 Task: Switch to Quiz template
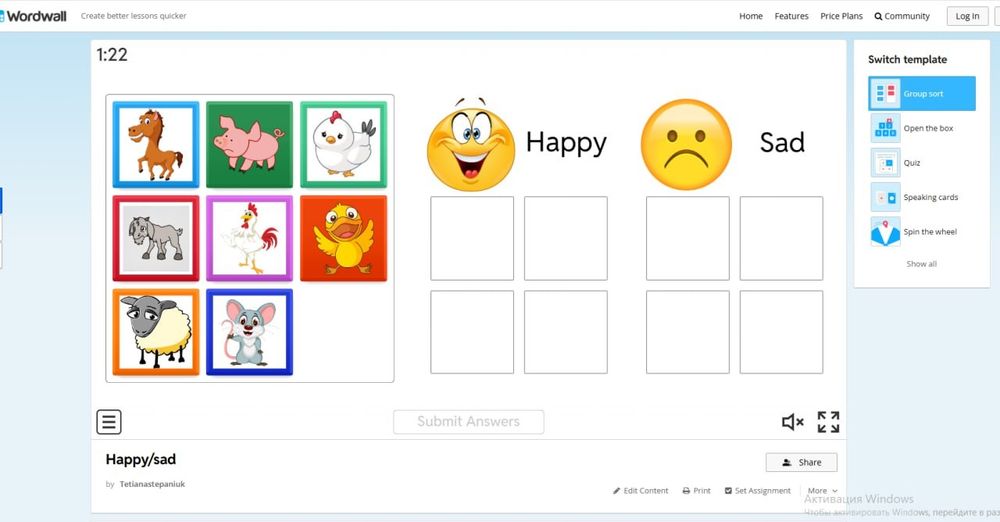[922, 163]
